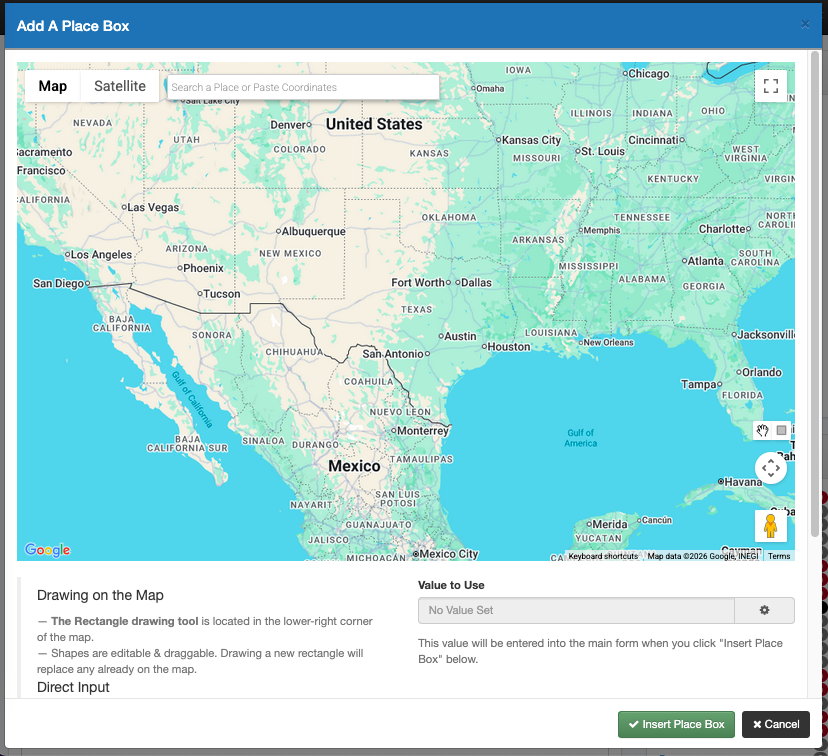This screenshot has height=756, width=828.
Task: Click the Denver city label
Action: 288,125
